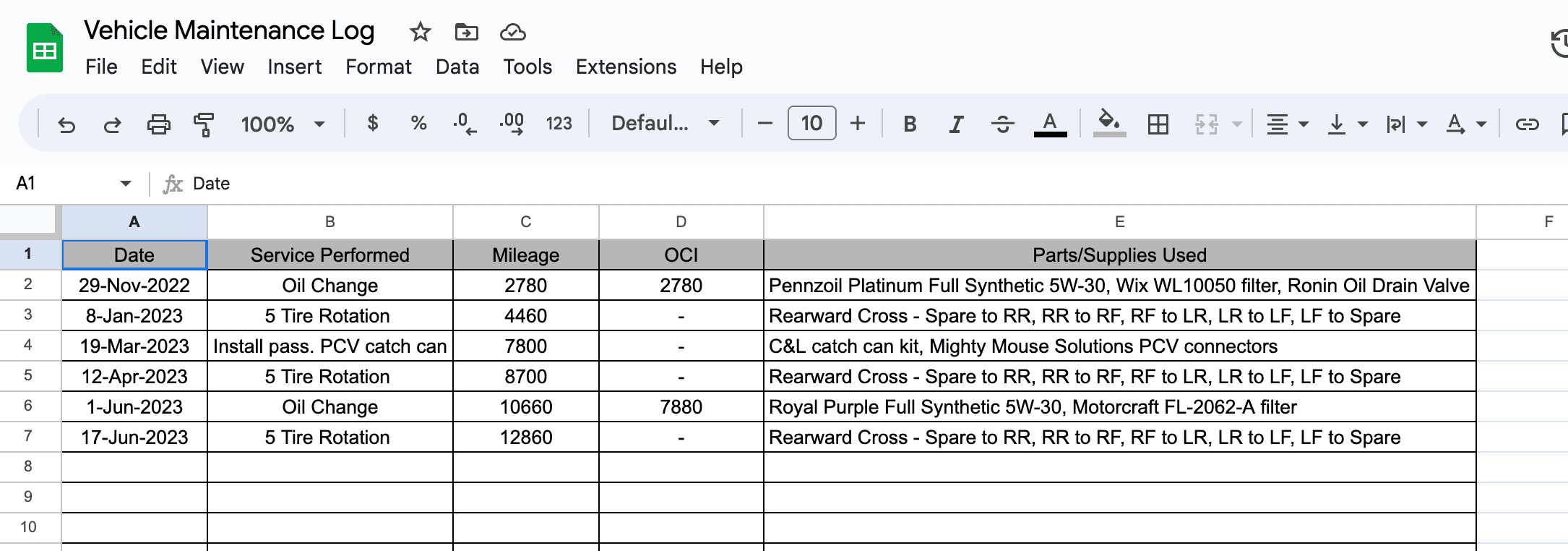Decrease font size with the minus button
The height and width of the screenshot is (551, 1568).
765,124
